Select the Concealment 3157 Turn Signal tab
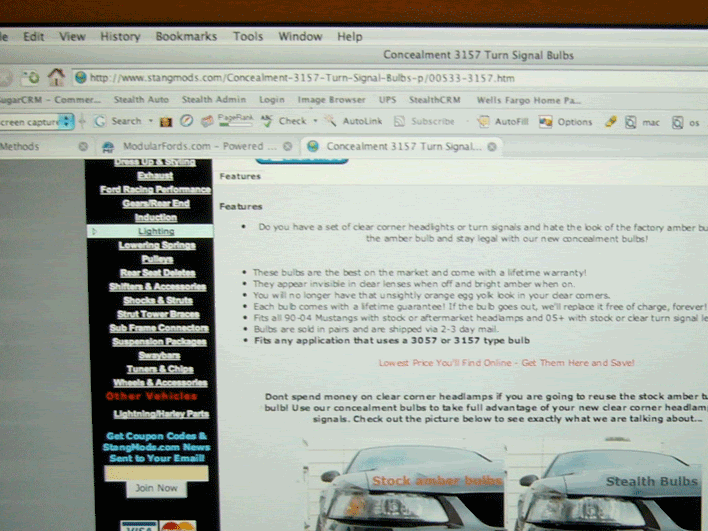This screenshot has height=531, width=708. (x=402, y=146)
